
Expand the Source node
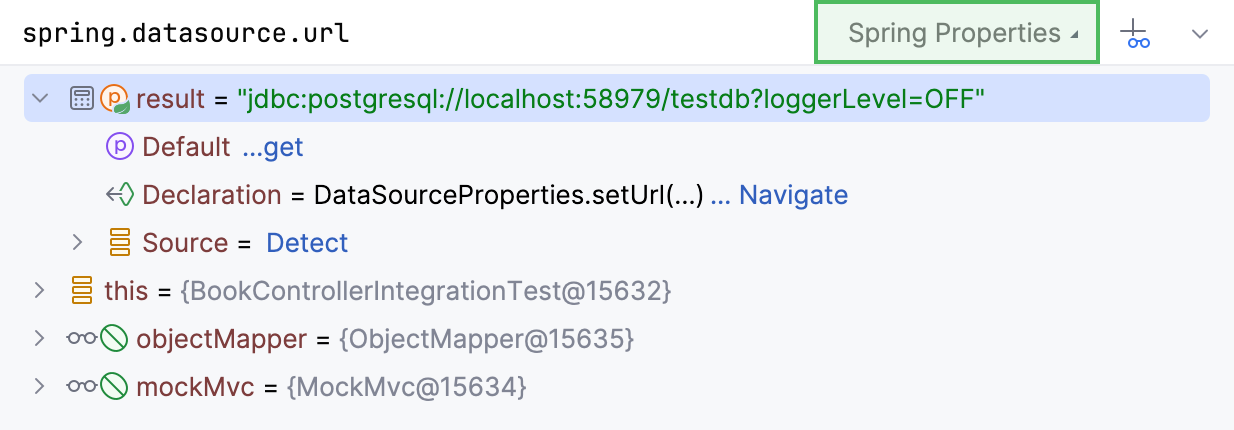click(x=77, y=243)
